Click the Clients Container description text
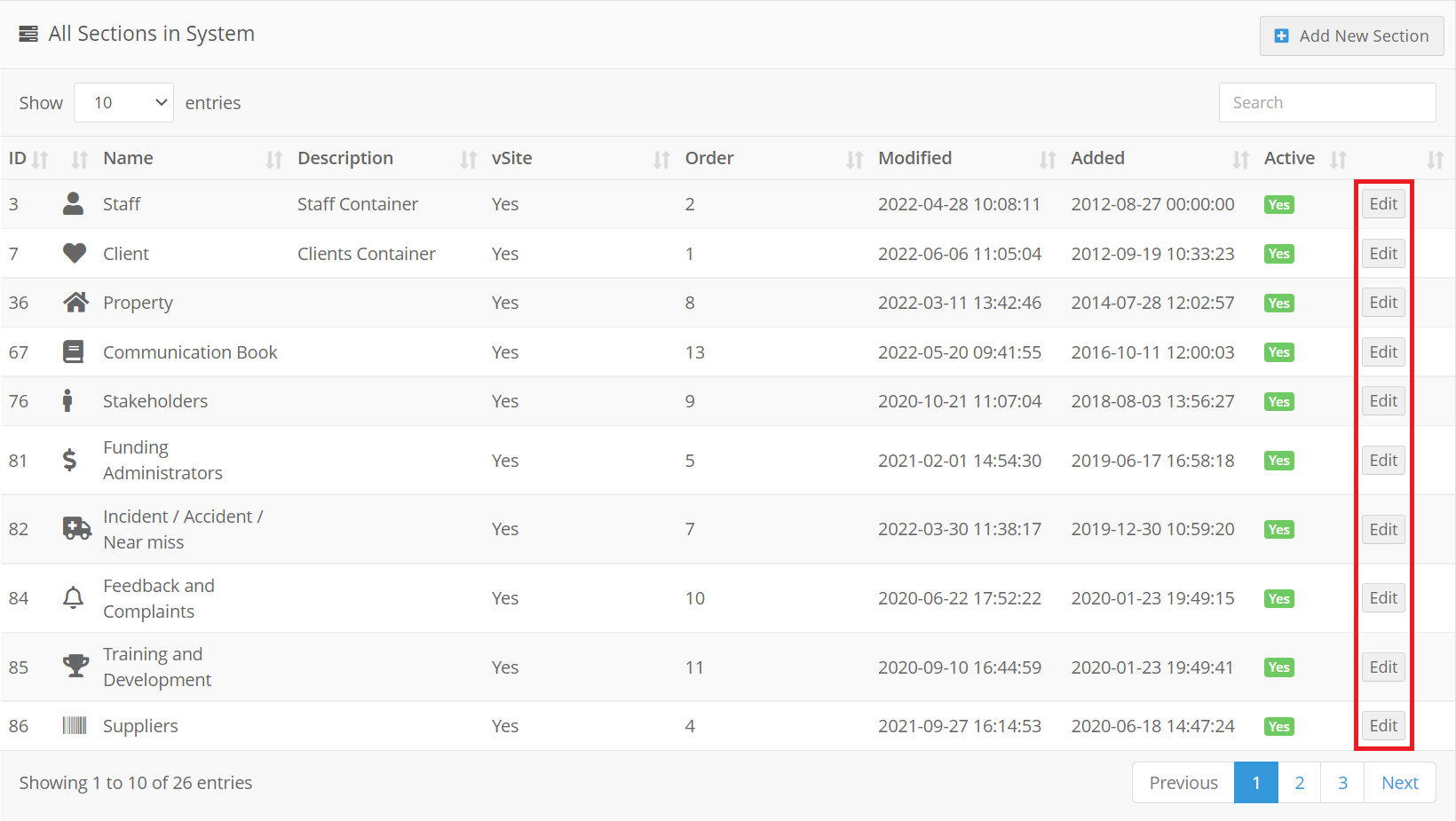This screenshot has height=821, width=1456. coord(367,254)
